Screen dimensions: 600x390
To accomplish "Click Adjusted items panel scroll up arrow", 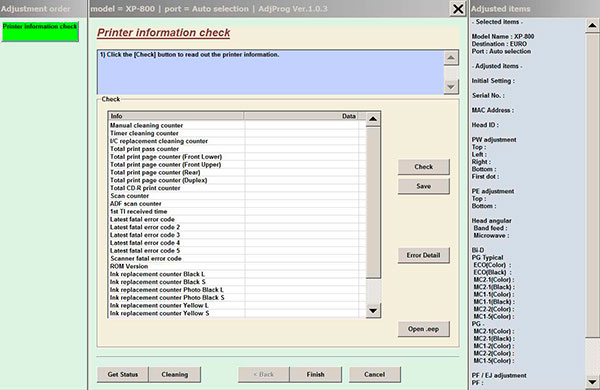I will [592, 26].
